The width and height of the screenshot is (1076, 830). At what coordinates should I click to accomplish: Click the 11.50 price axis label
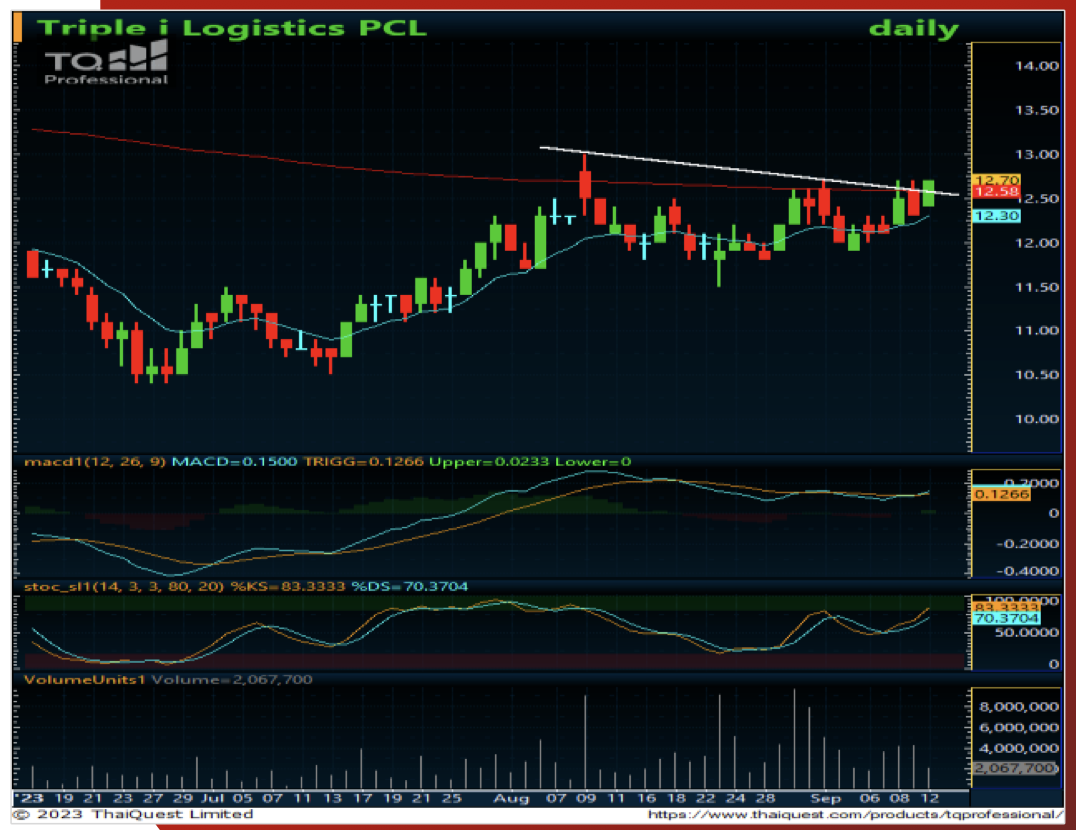[x=1037, y=287]
